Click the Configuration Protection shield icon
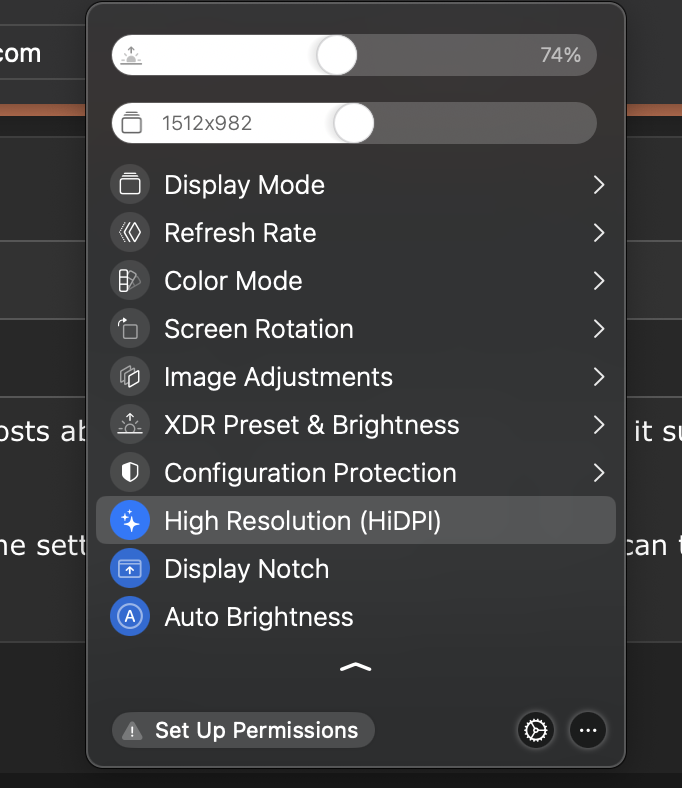 click(130, 473)
